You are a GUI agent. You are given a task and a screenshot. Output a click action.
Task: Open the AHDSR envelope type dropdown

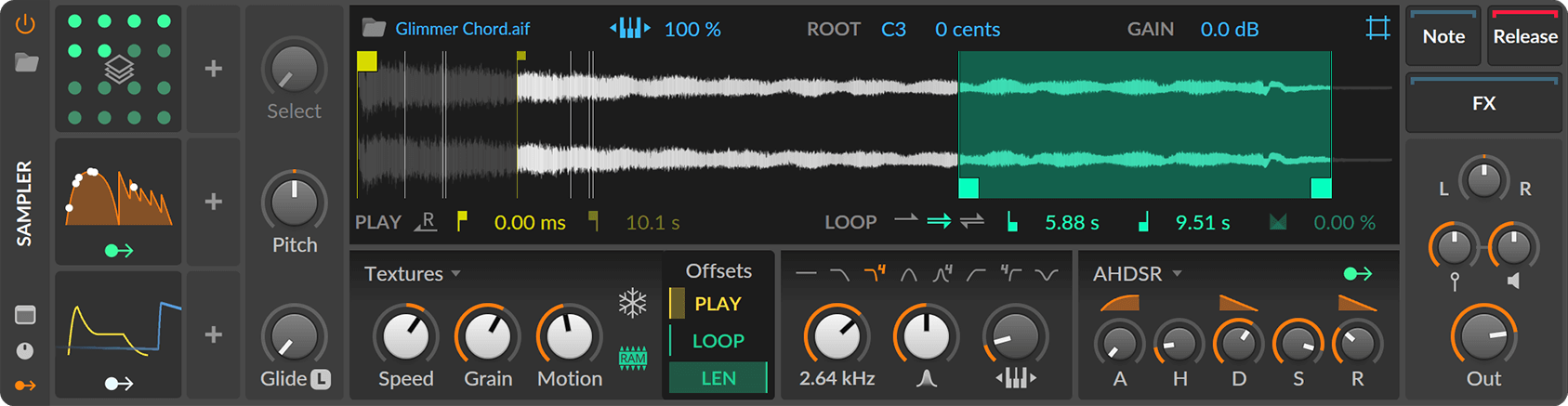1138,274
